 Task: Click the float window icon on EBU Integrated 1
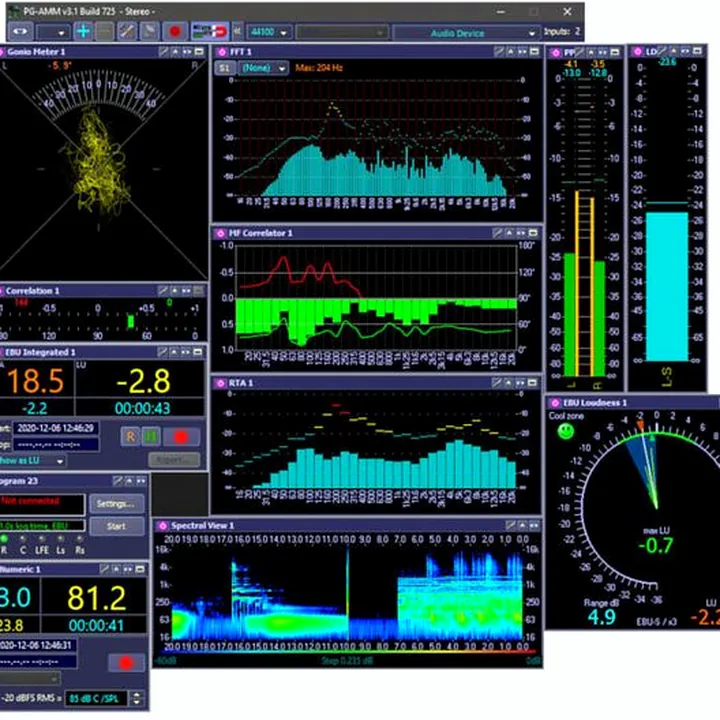(198, 352)
